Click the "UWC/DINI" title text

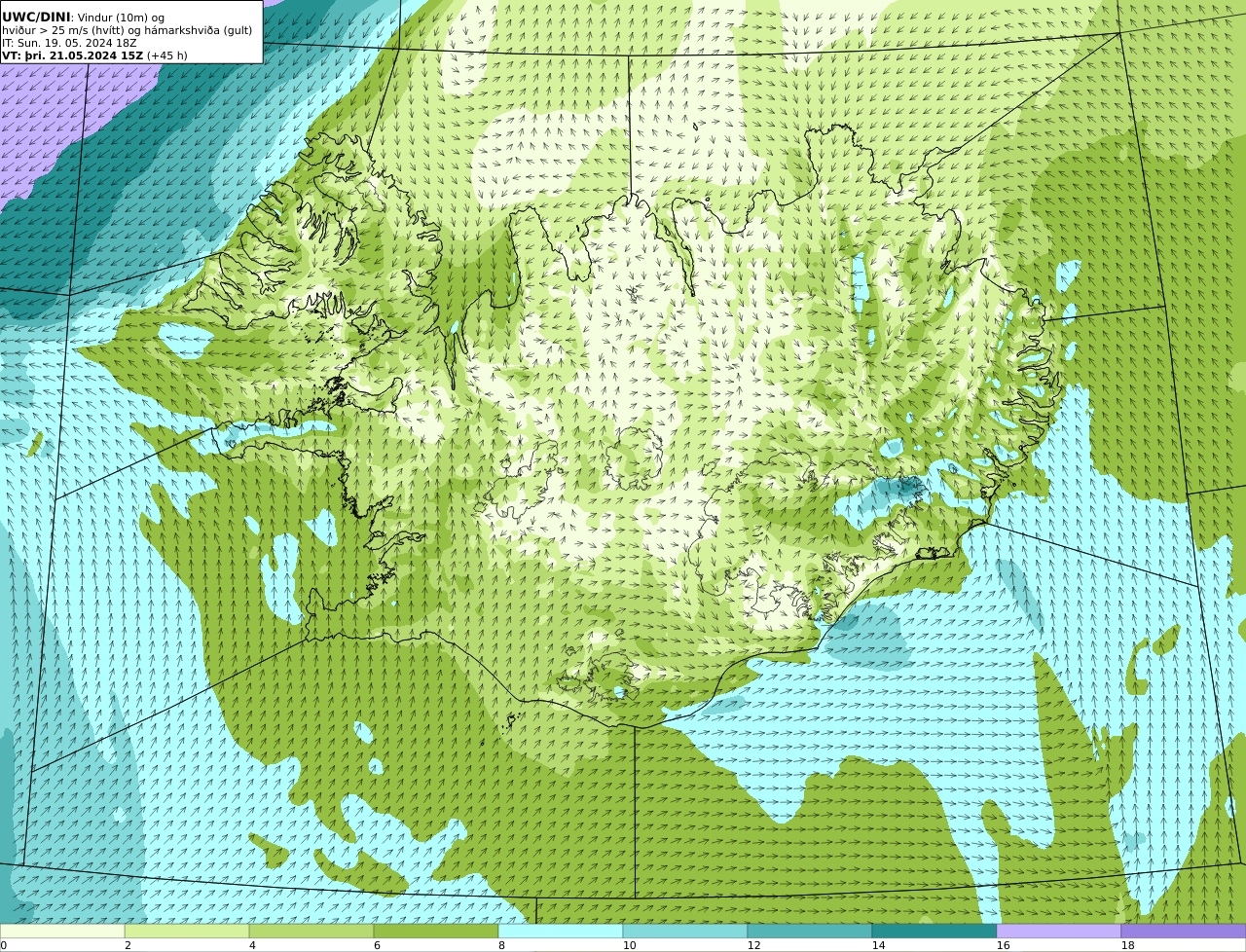click(36, 18)
